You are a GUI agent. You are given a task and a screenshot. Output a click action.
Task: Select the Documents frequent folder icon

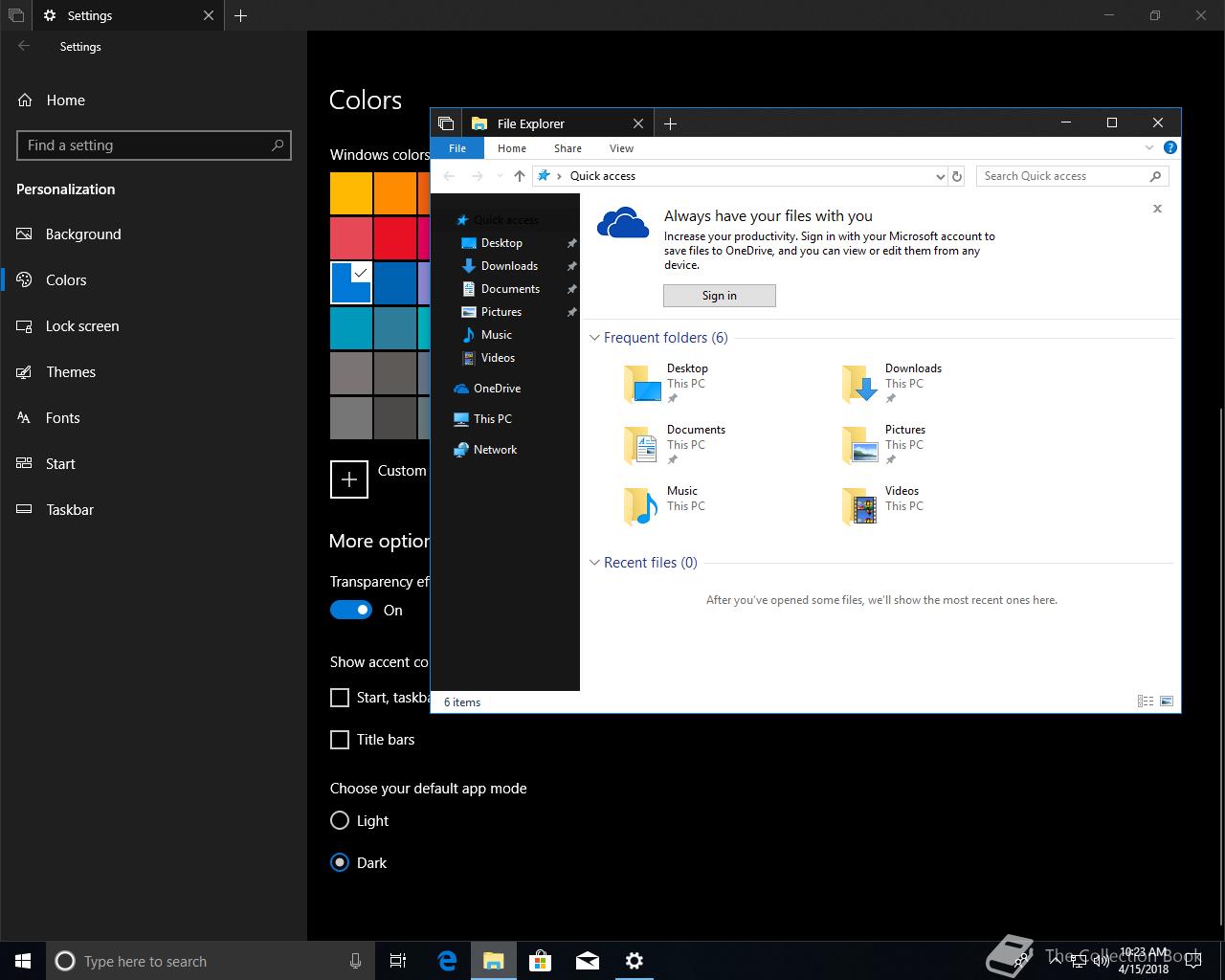[x=642, y=445]
